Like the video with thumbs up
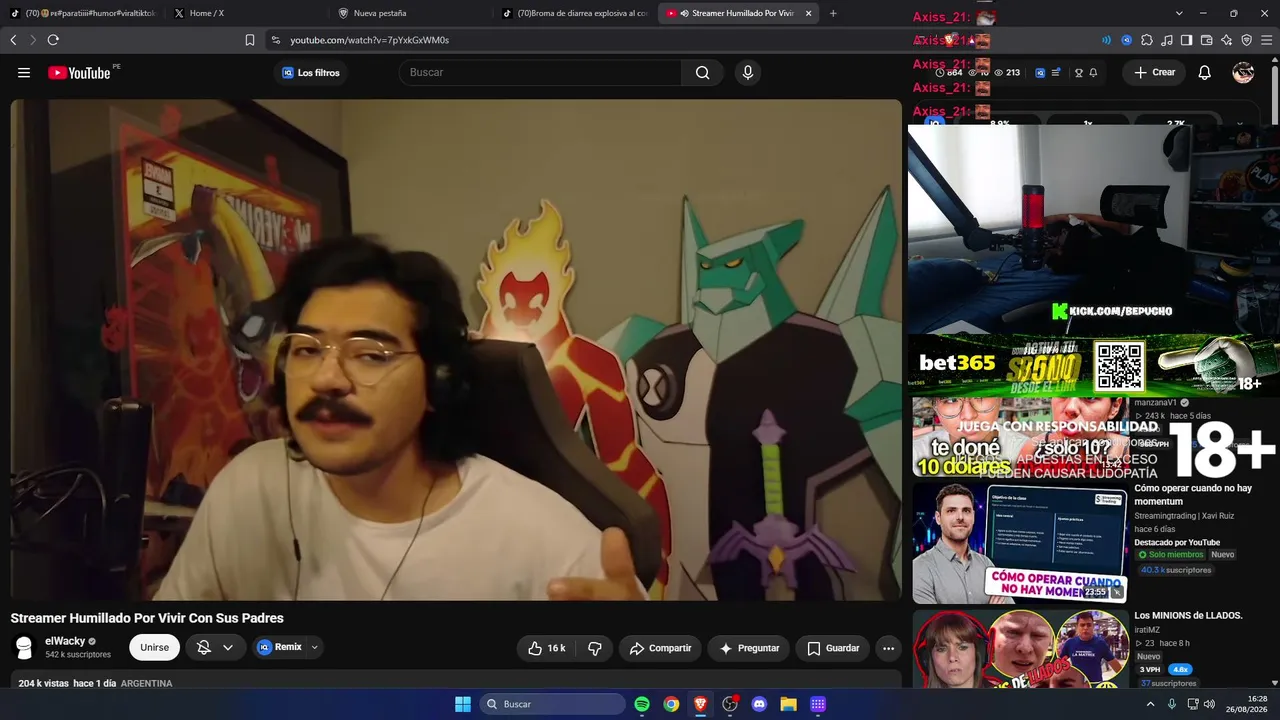 (547, 648)
